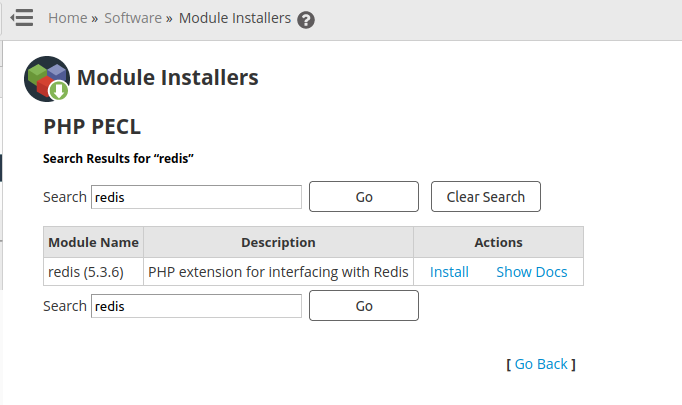Install the redis module
The image size is (682, 405).
coord(449,272)
